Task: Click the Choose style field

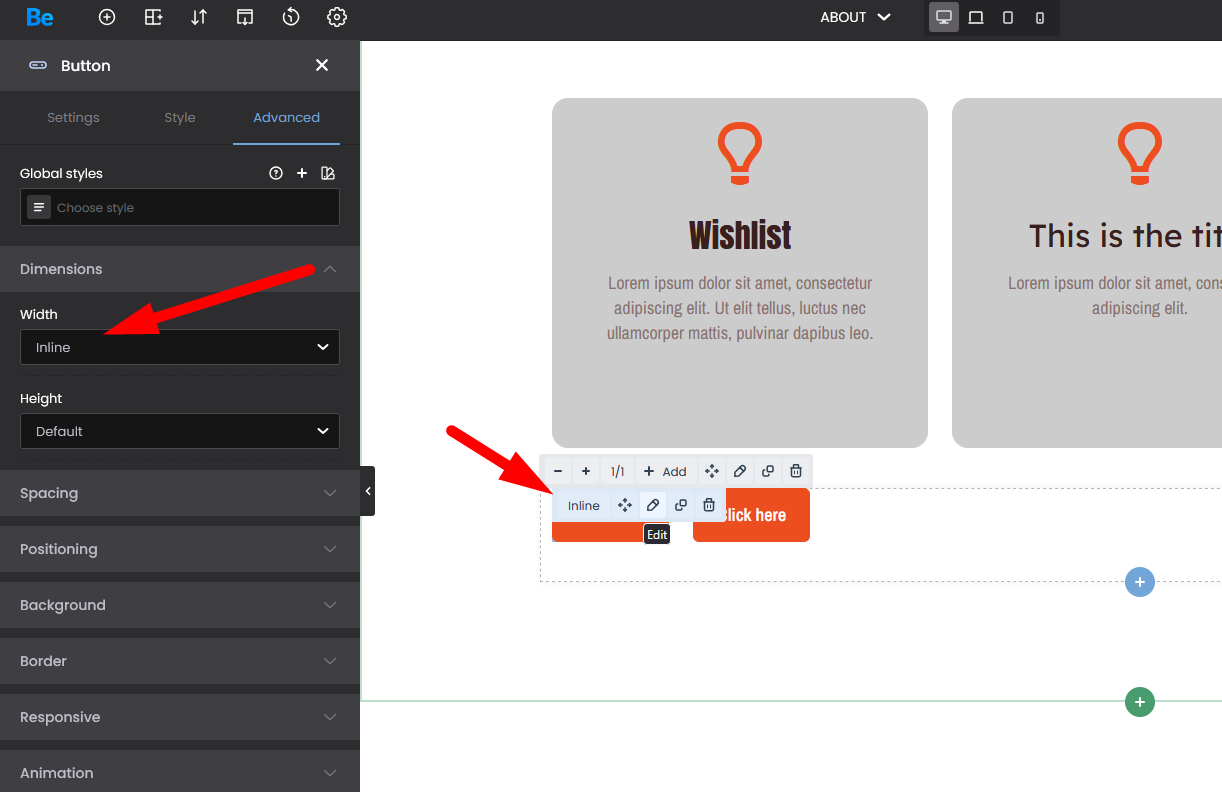Action: 180,207
